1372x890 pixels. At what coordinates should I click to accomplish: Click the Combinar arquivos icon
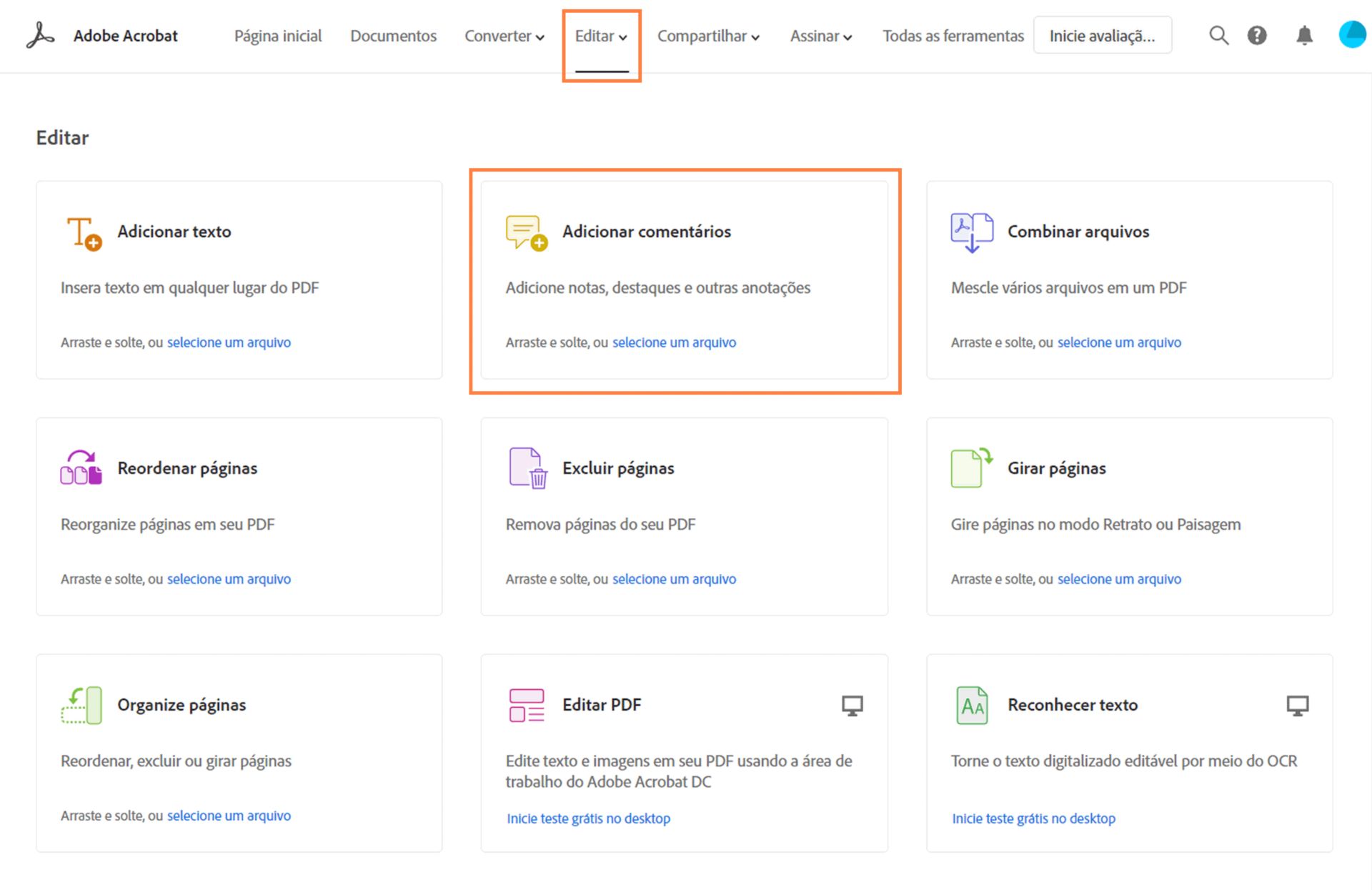tap(972, 233)
